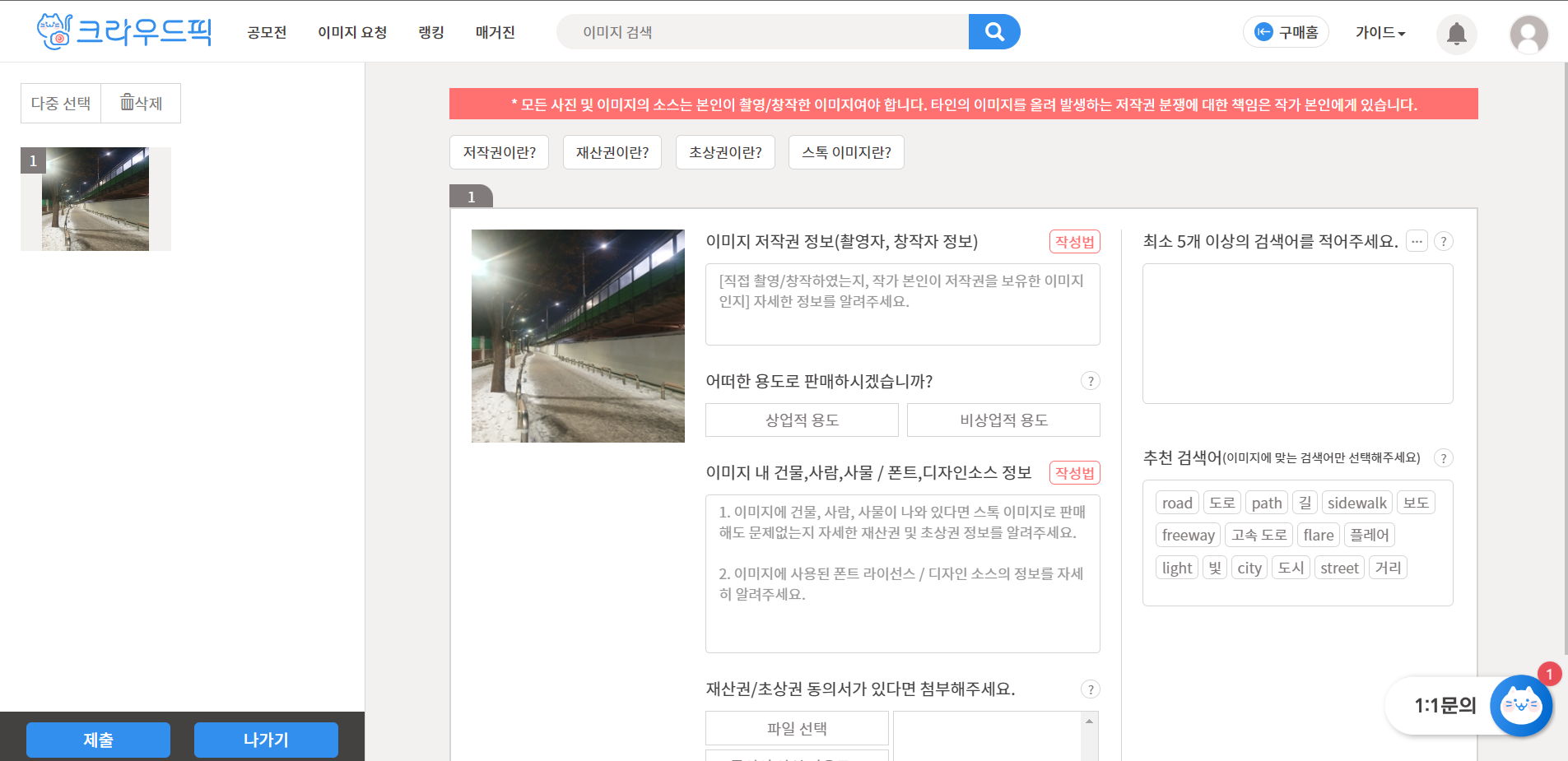Expand the keyword options with the ellipsis button

(x=1417, y=240)
